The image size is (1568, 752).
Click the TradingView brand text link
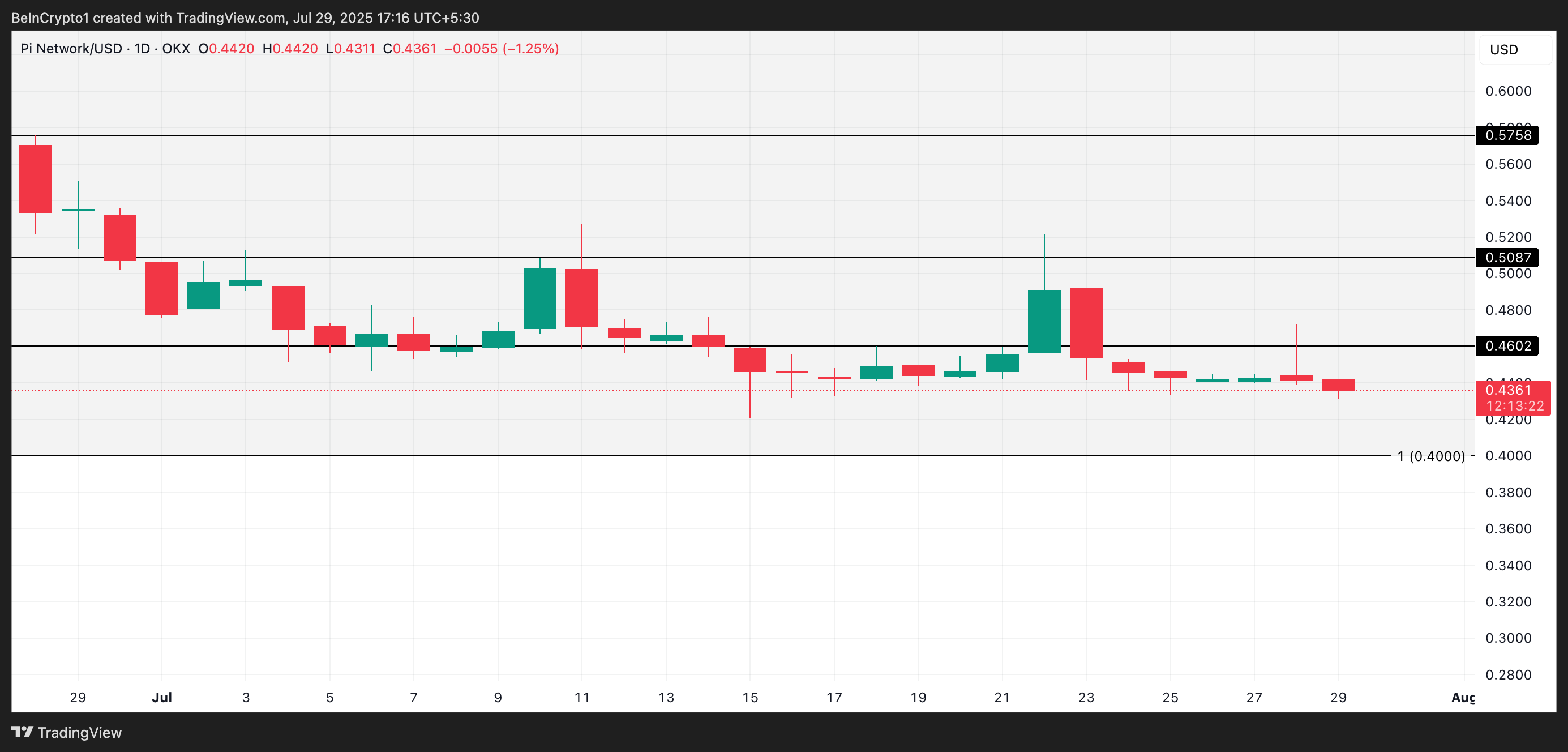(x=79, y=733)
